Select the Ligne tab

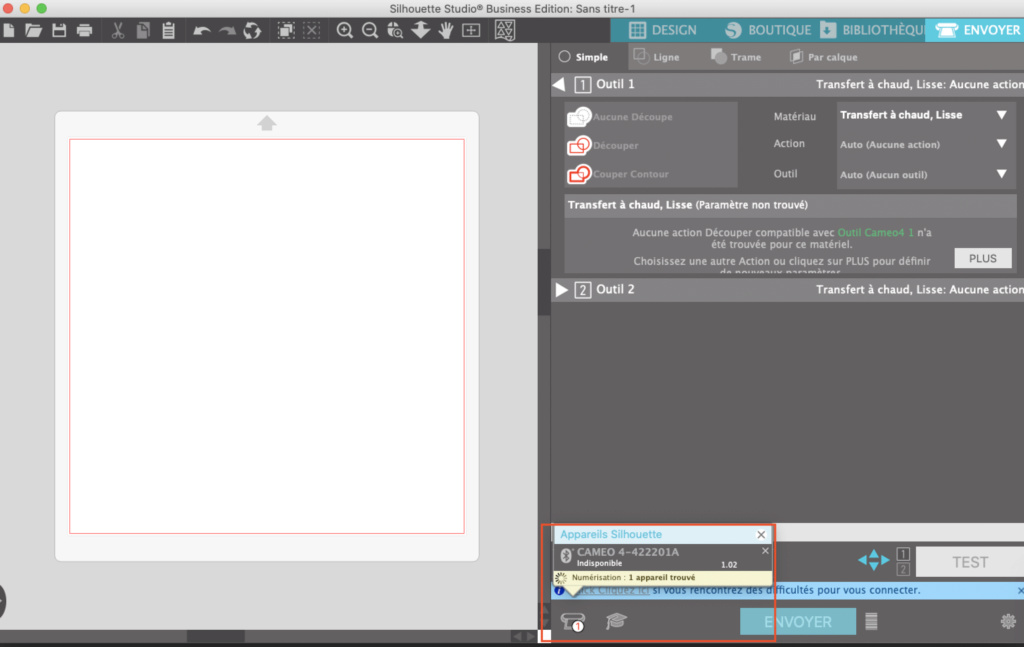(657, 57)
